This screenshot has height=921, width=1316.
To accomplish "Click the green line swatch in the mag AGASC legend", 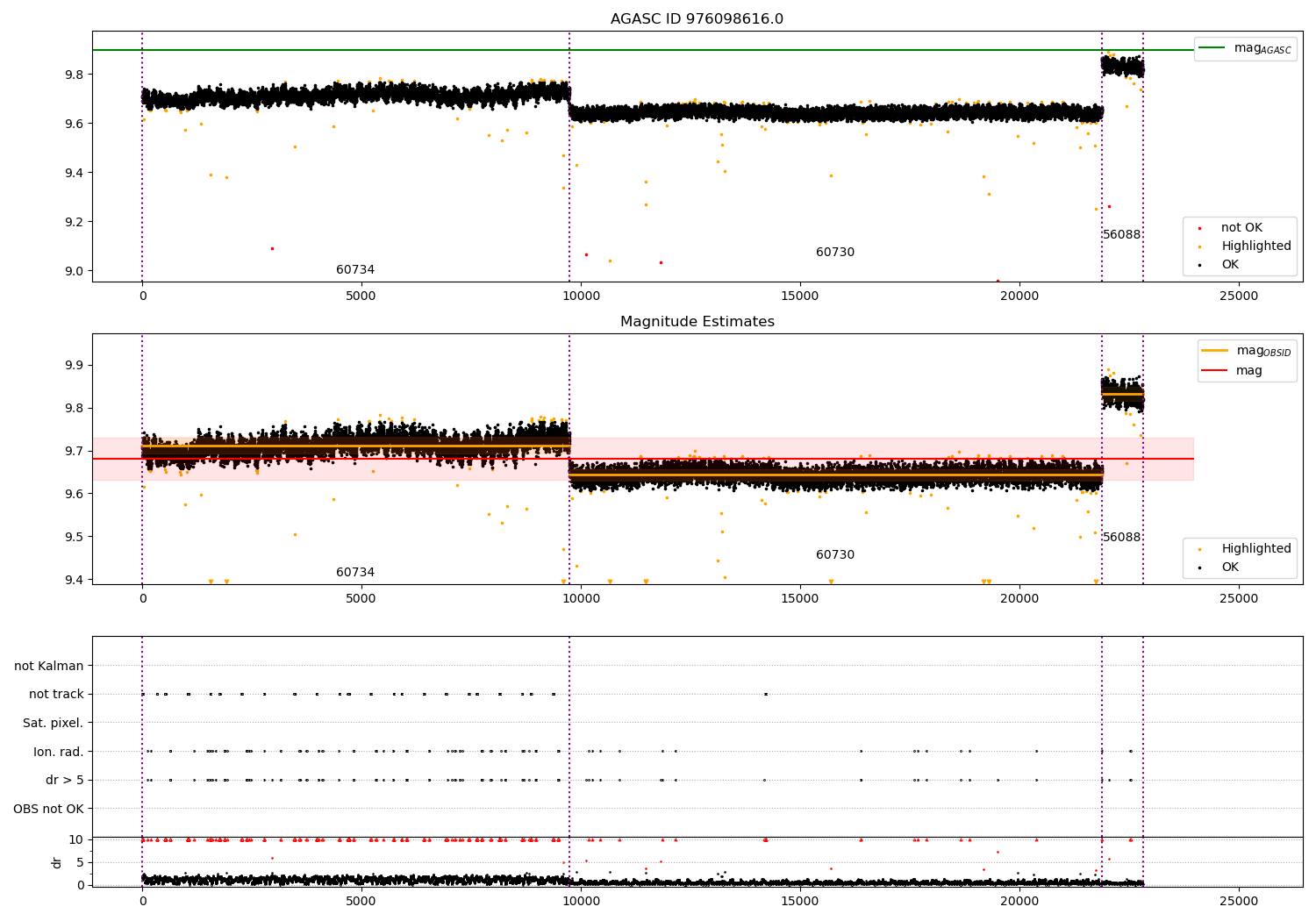I will tap(1212, 47).
